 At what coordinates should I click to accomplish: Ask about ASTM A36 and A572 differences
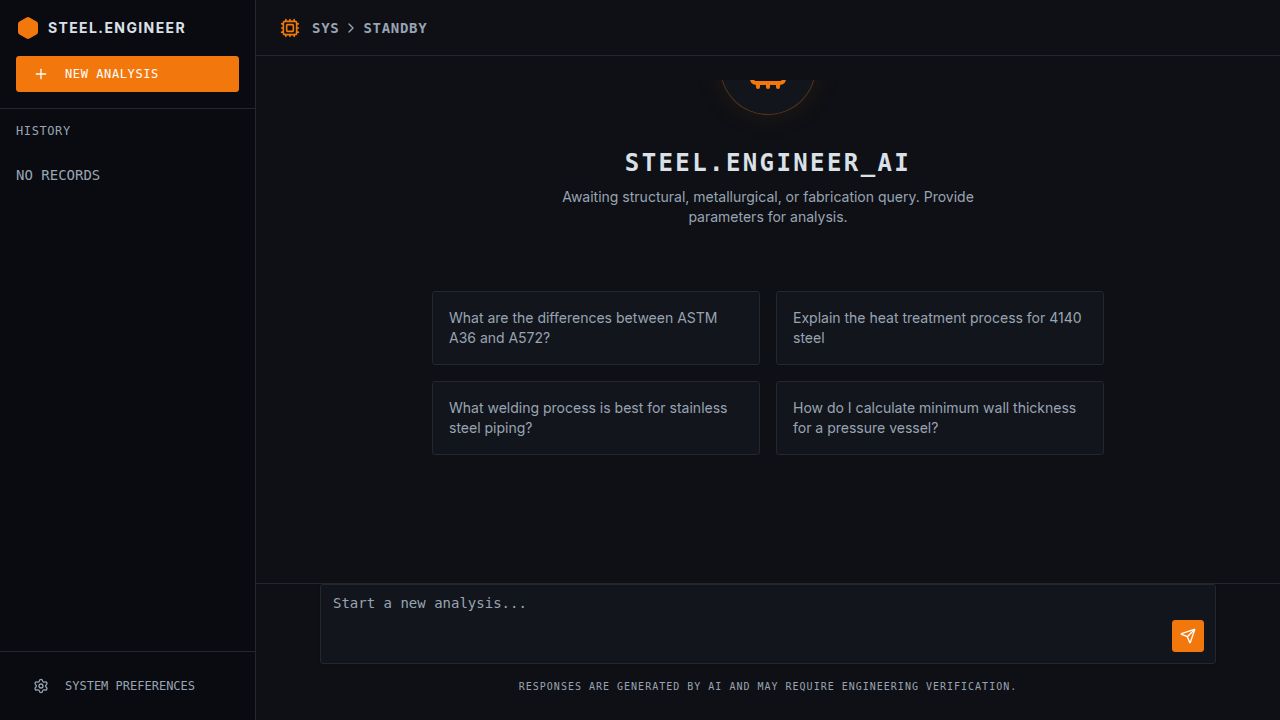coord(595,328)
